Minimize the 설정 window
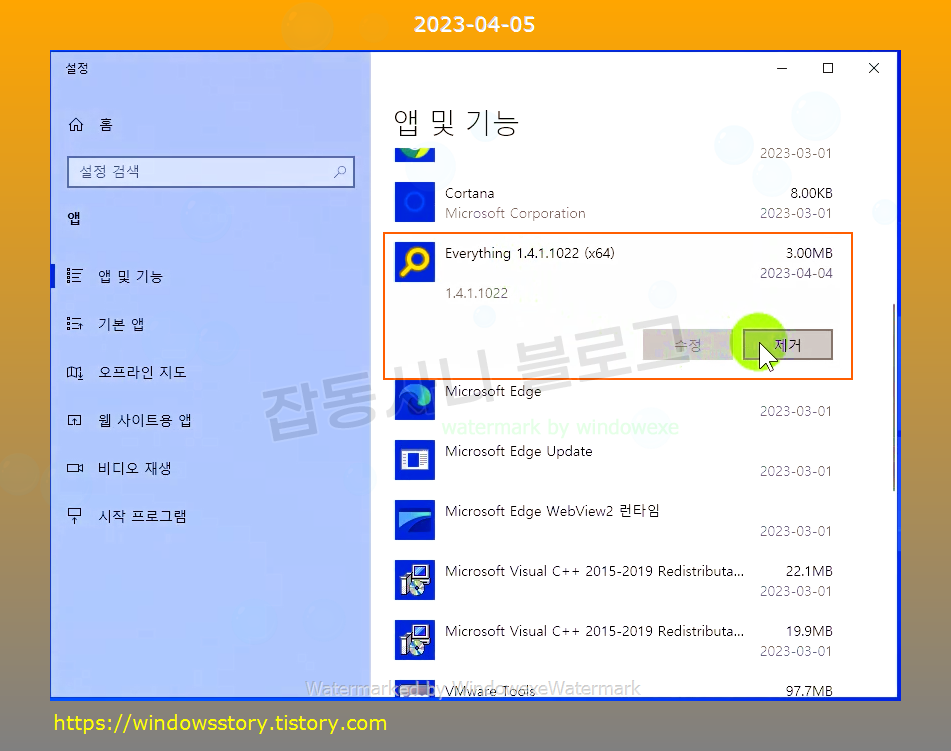 [782, 68]
